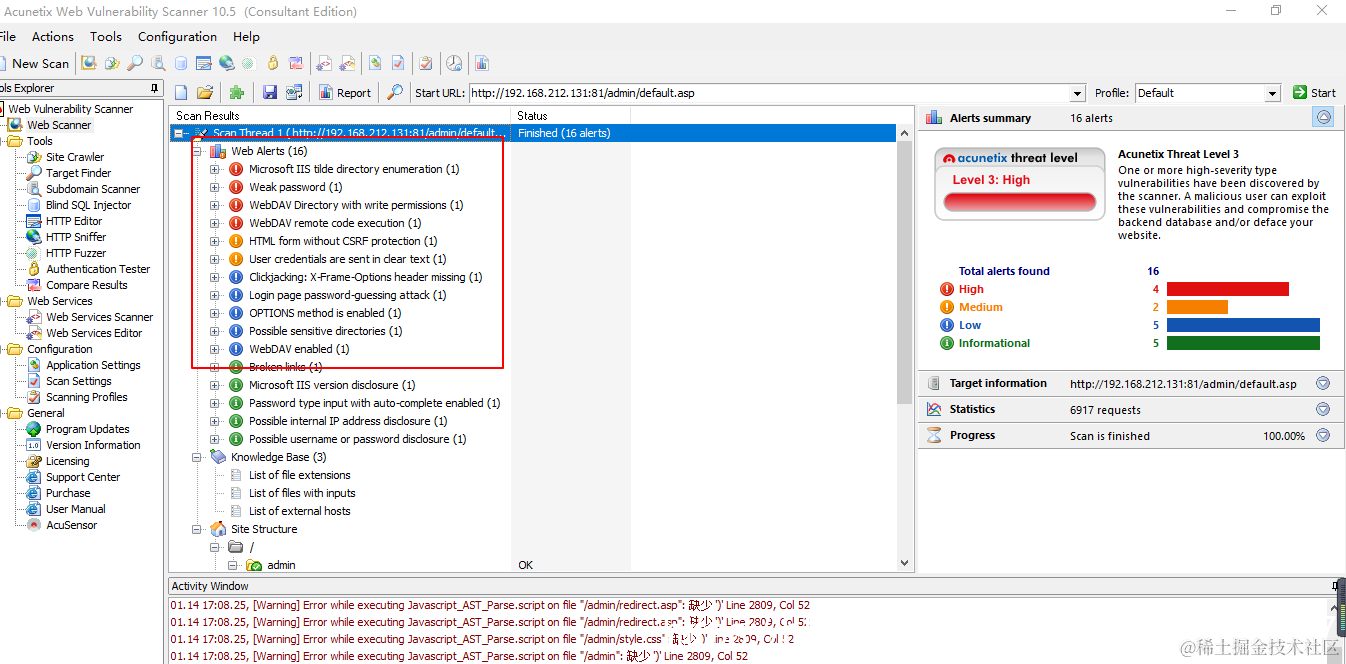Open the Tools menu

(106, 36)
